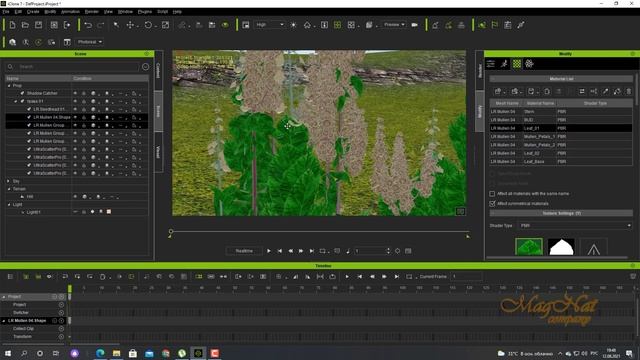Viewport: 640px width, 360px height.
Task: Open File Explorer from the taskbar
Action: pyautogui.click(x=117, y=353)
